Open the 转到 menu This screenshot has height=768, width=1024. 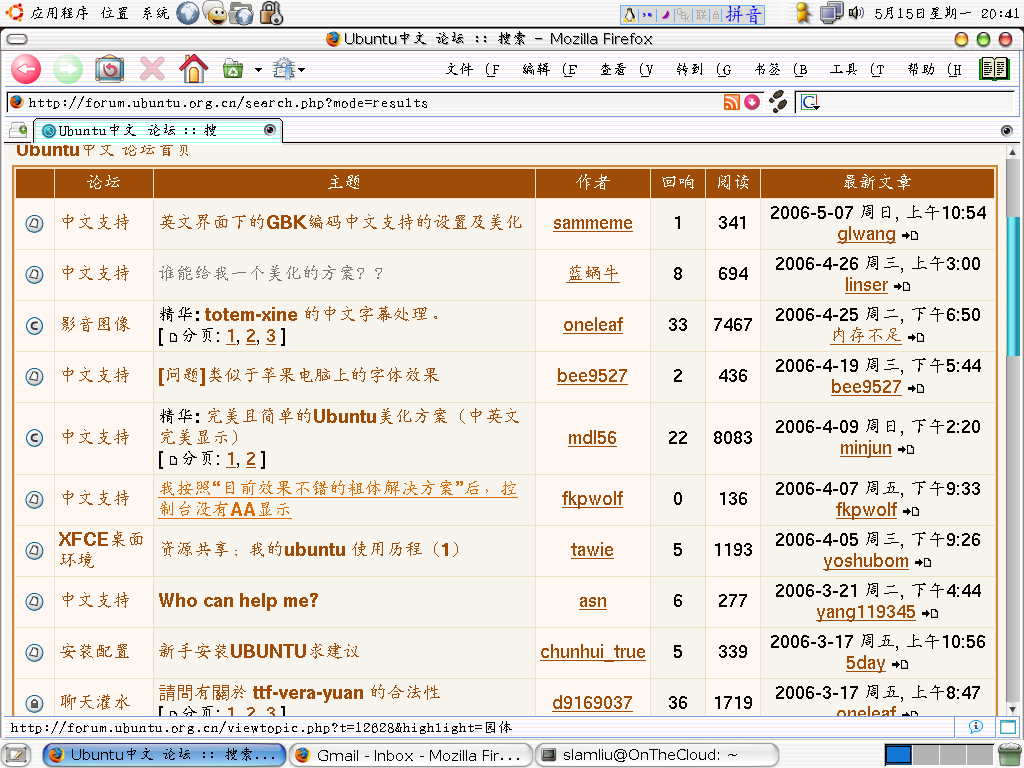pos(703,69)
